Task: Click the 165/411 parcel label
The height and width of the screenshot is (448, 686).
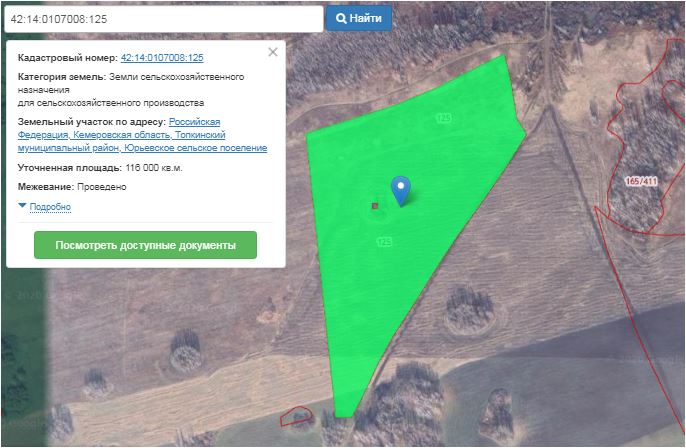Action: pos(640,181)
